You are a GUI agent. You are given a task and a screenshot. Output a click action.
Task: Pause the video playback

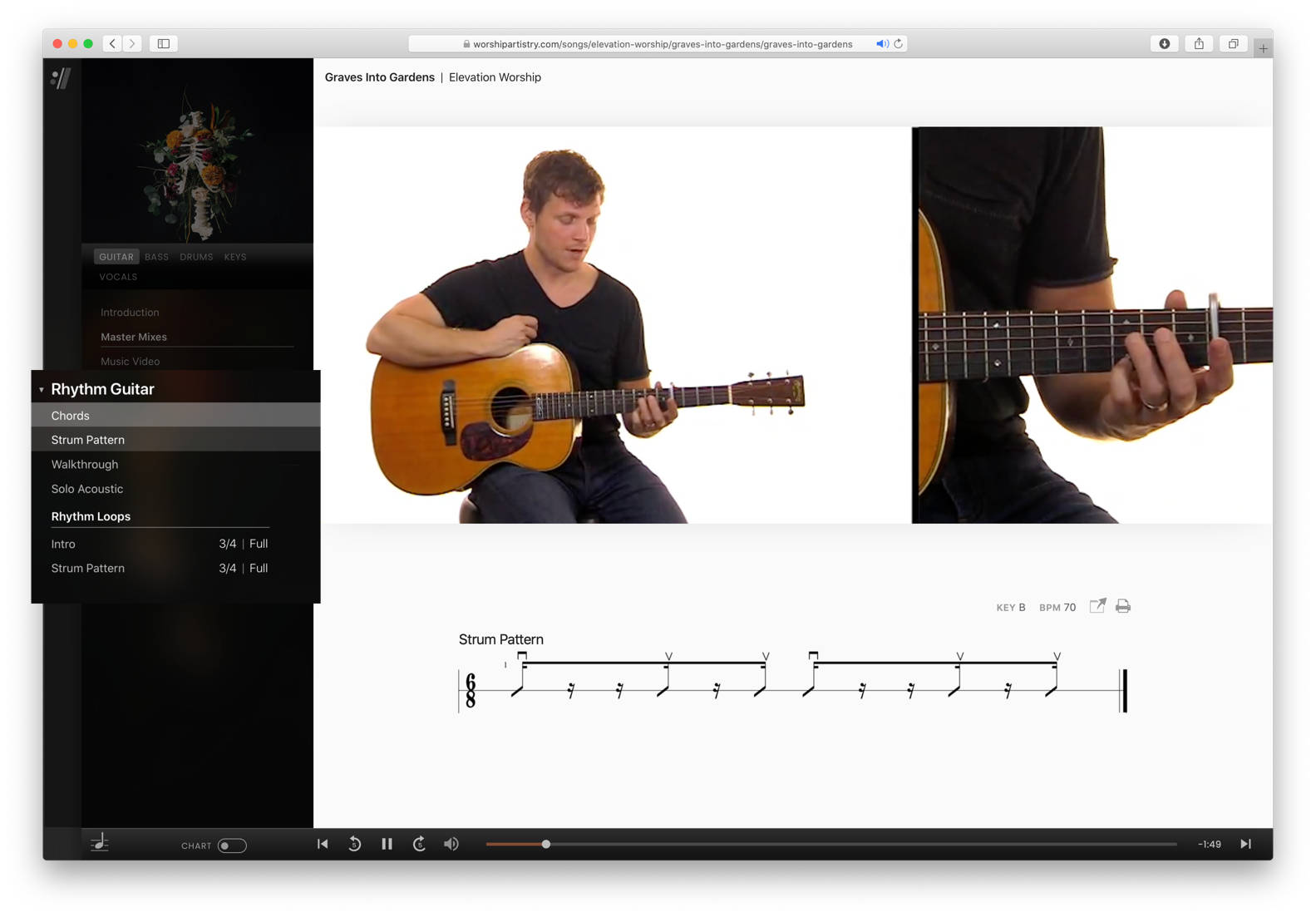pos(387,844)
